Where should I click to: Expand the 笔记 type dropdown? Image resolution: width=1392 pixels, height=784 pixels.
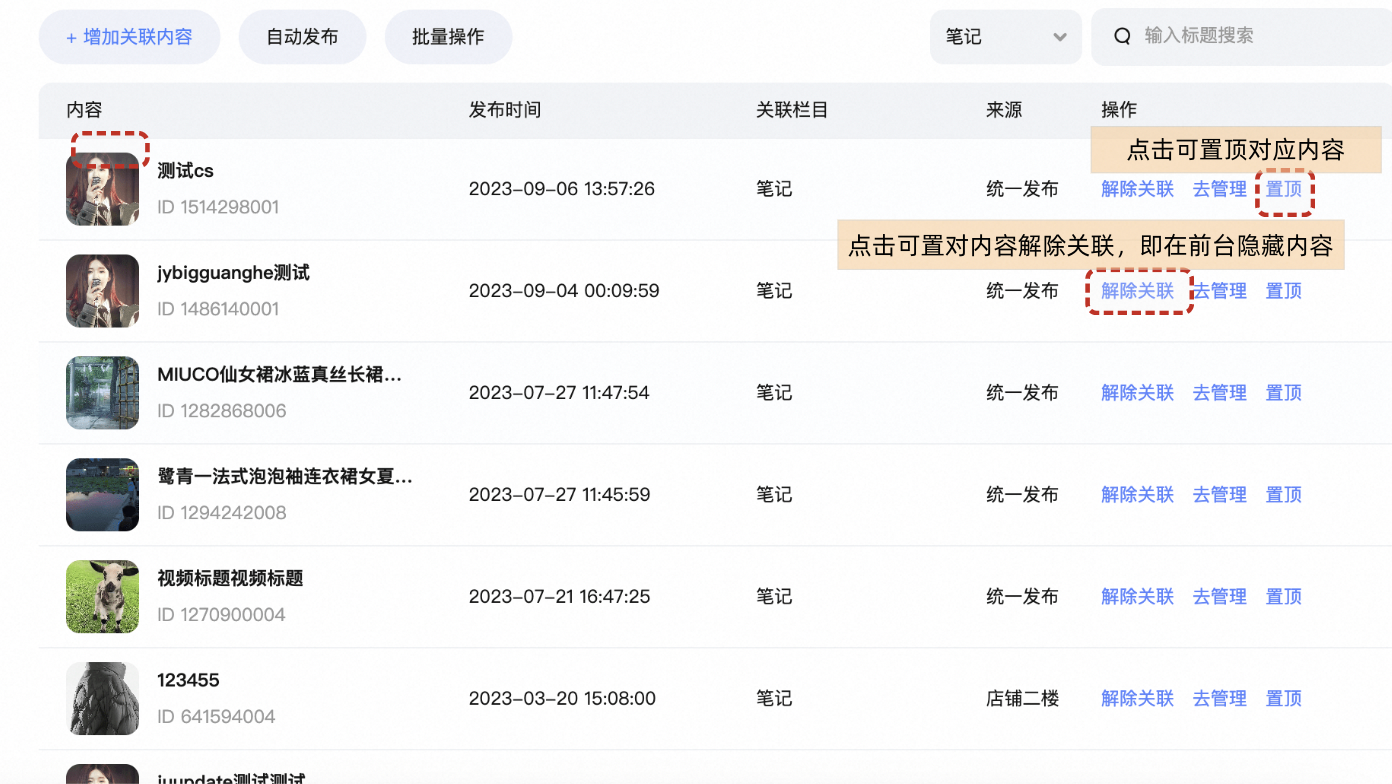coord(1005,37)
